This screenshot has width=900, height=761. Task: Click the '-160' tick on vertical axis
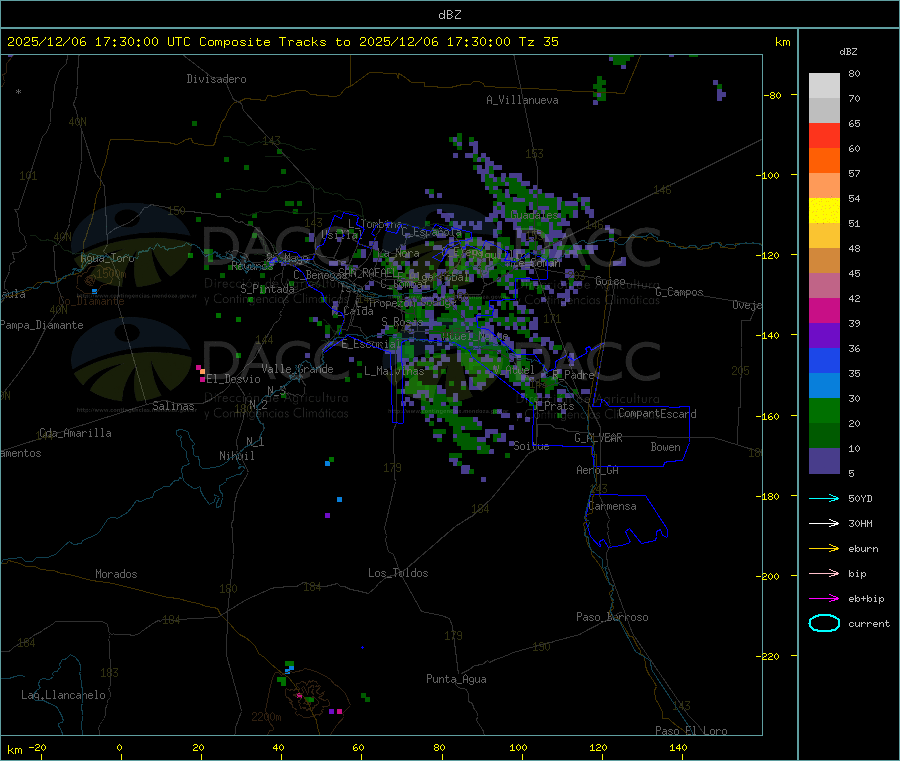point(770,416)
